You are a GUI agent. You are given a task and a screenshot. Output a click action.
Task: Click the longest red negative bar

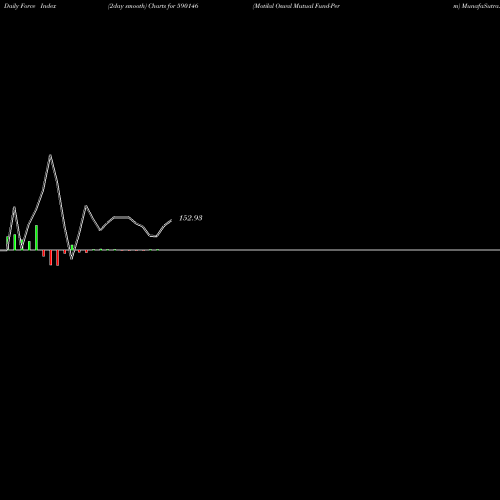(x=58, y=258)
